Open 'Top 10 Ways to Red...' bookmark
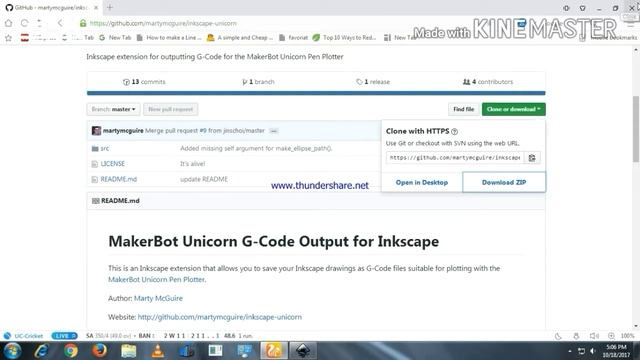The image size is (640, 360). pos(344,38)
